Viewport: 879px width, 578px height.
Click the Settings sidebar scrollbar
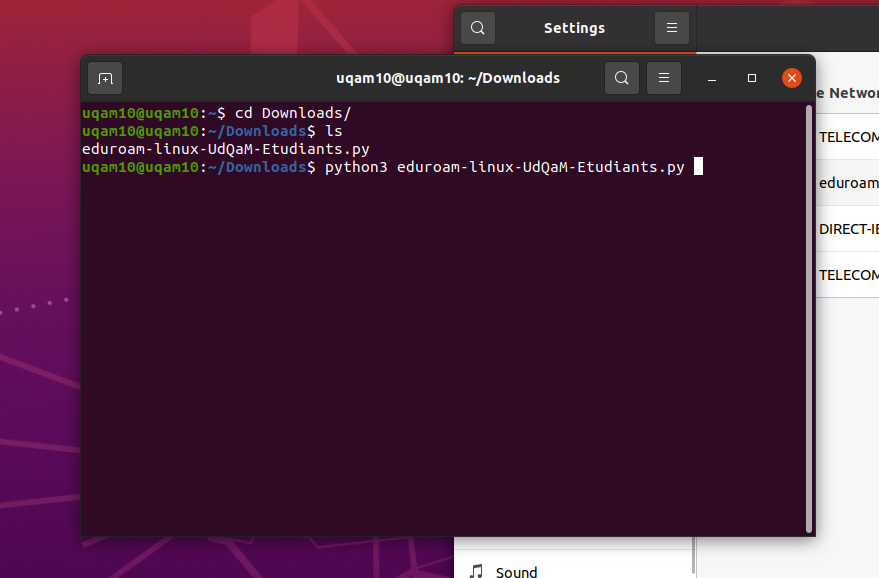693,555
